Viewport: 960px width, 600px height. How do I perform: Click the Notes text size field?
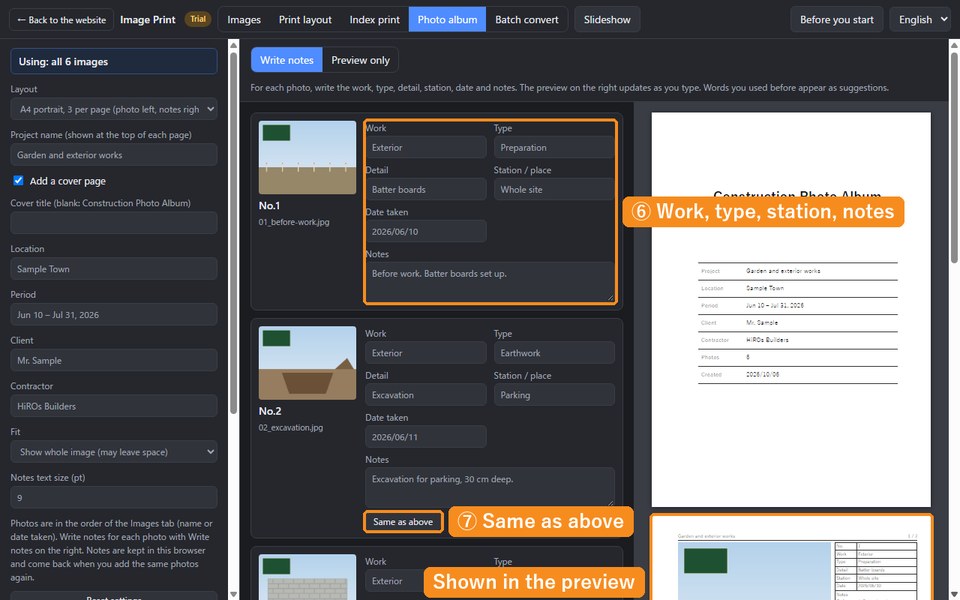tap(114, 497)
